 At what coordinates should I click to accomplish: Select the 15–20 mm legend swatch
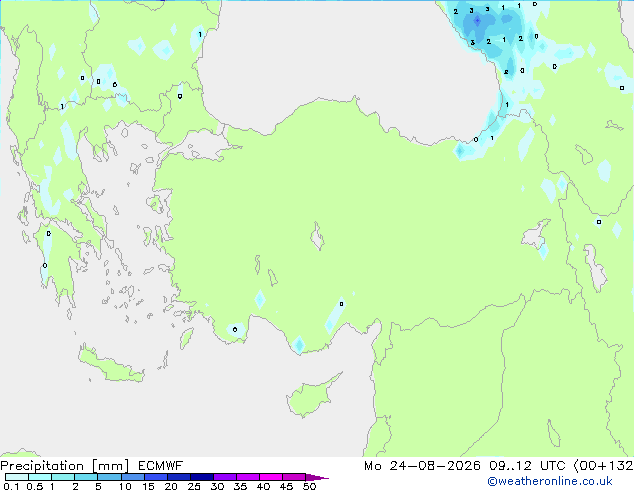point(155,477)
